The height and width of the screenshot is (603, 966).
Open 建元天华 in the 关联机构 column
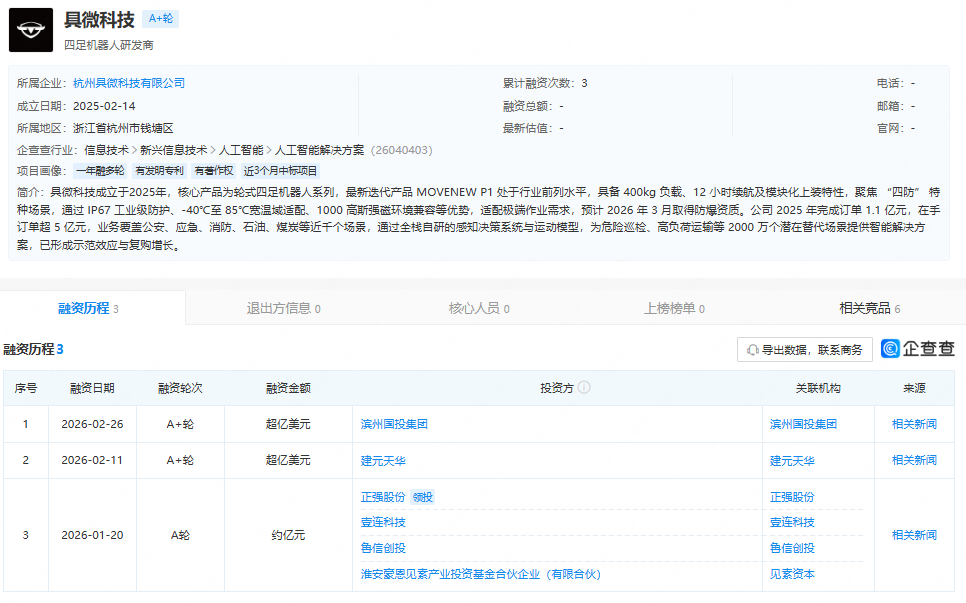coord(792,460)
